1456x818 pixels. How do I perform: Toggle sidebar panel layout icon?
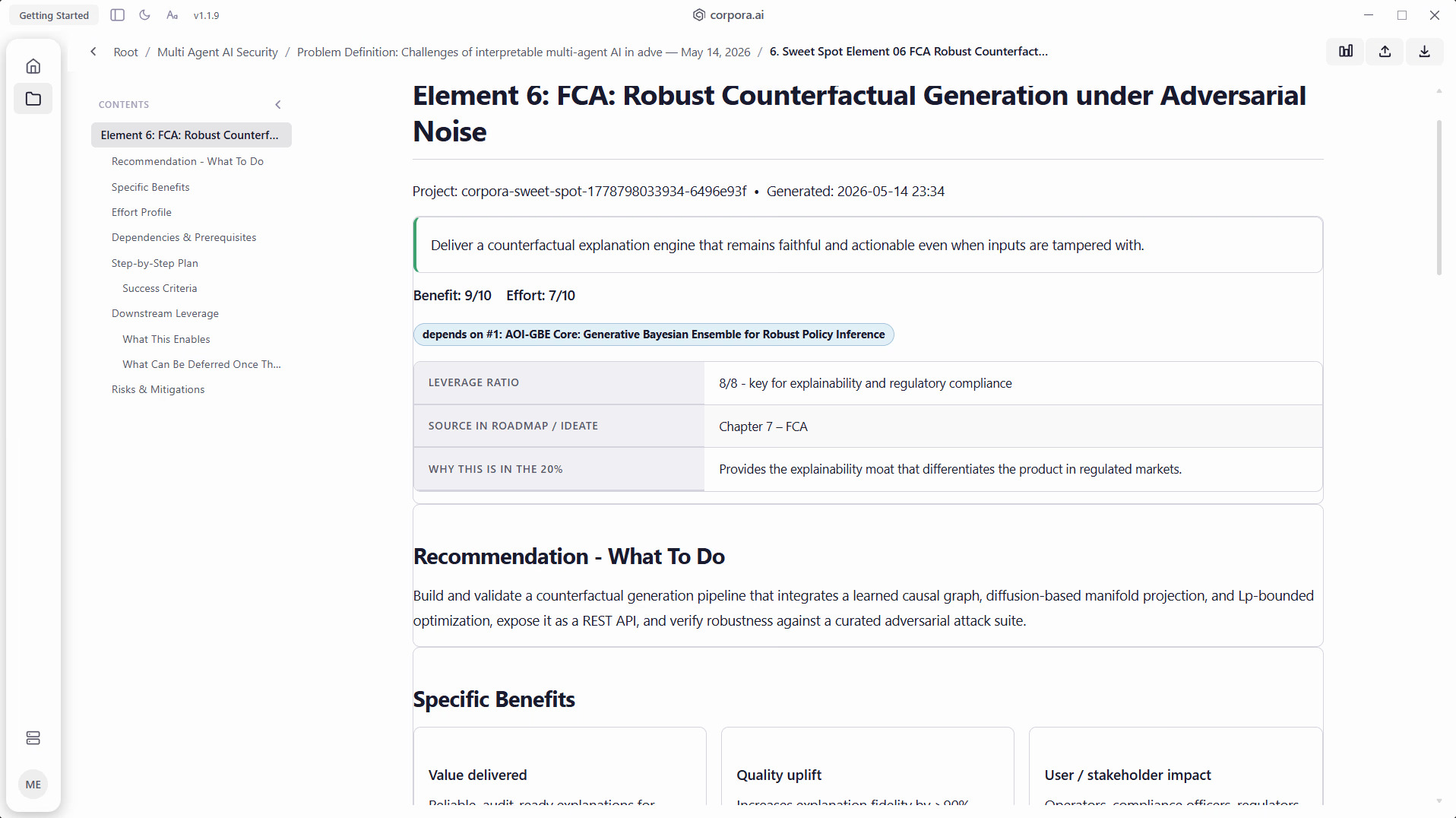pos(117,15)
